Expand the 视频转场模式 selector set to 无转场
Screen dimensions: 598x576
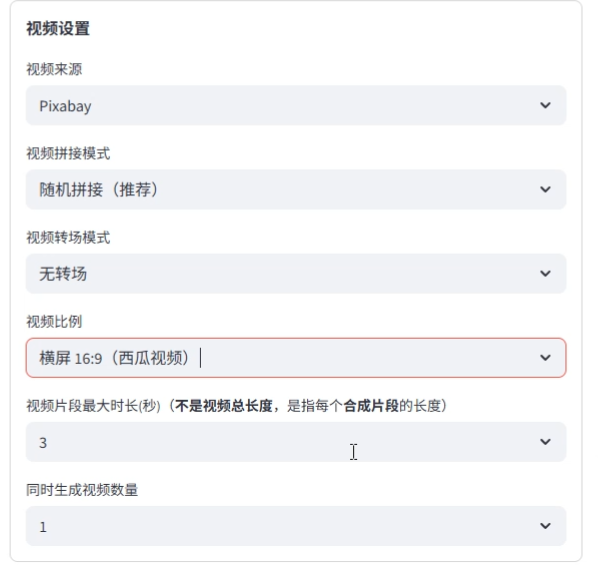[296, 274]
